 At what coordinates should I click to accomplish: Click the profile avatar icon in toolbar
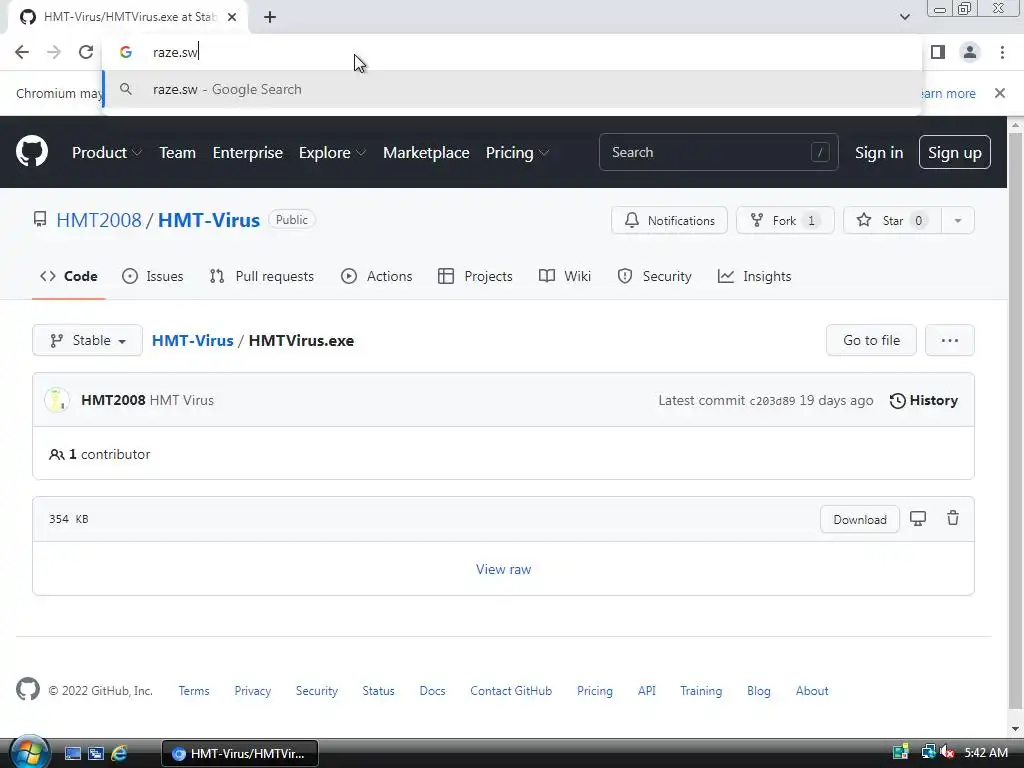point(970,52)
